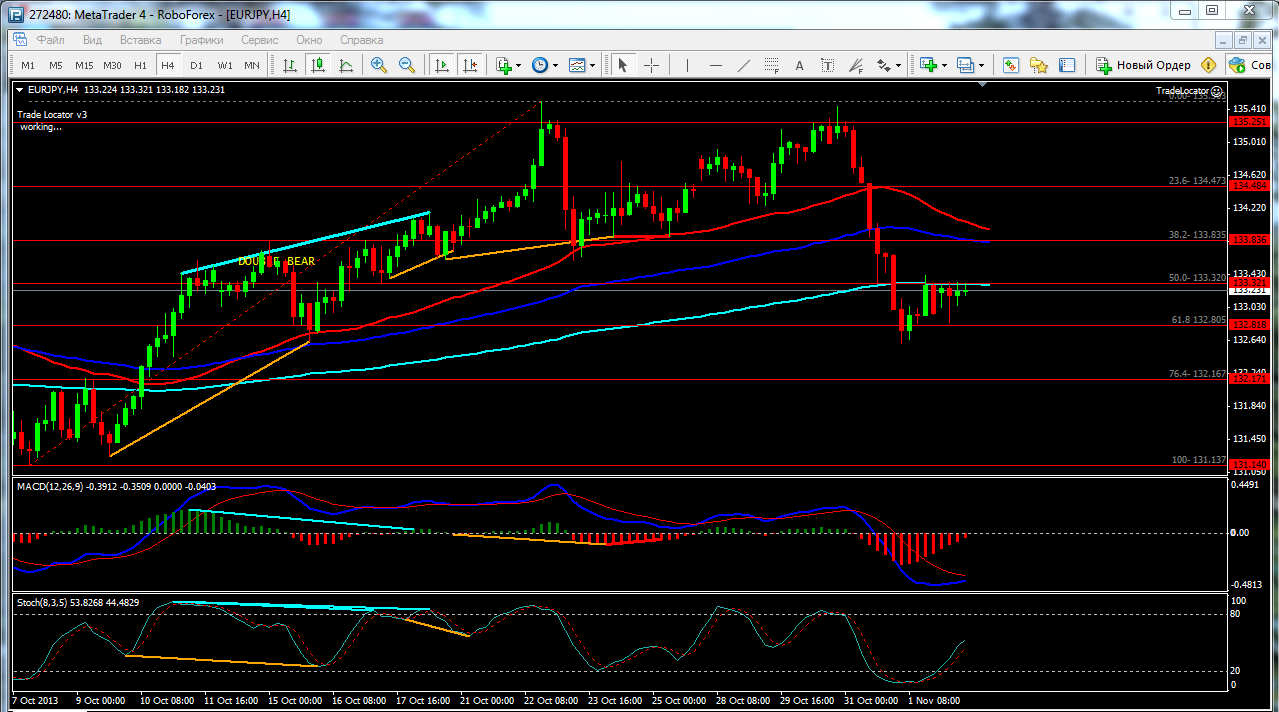Click the '22 Oct 08:00' time axis label
The width and height of the screenshot is (1279, 712).
pos(550,701)
